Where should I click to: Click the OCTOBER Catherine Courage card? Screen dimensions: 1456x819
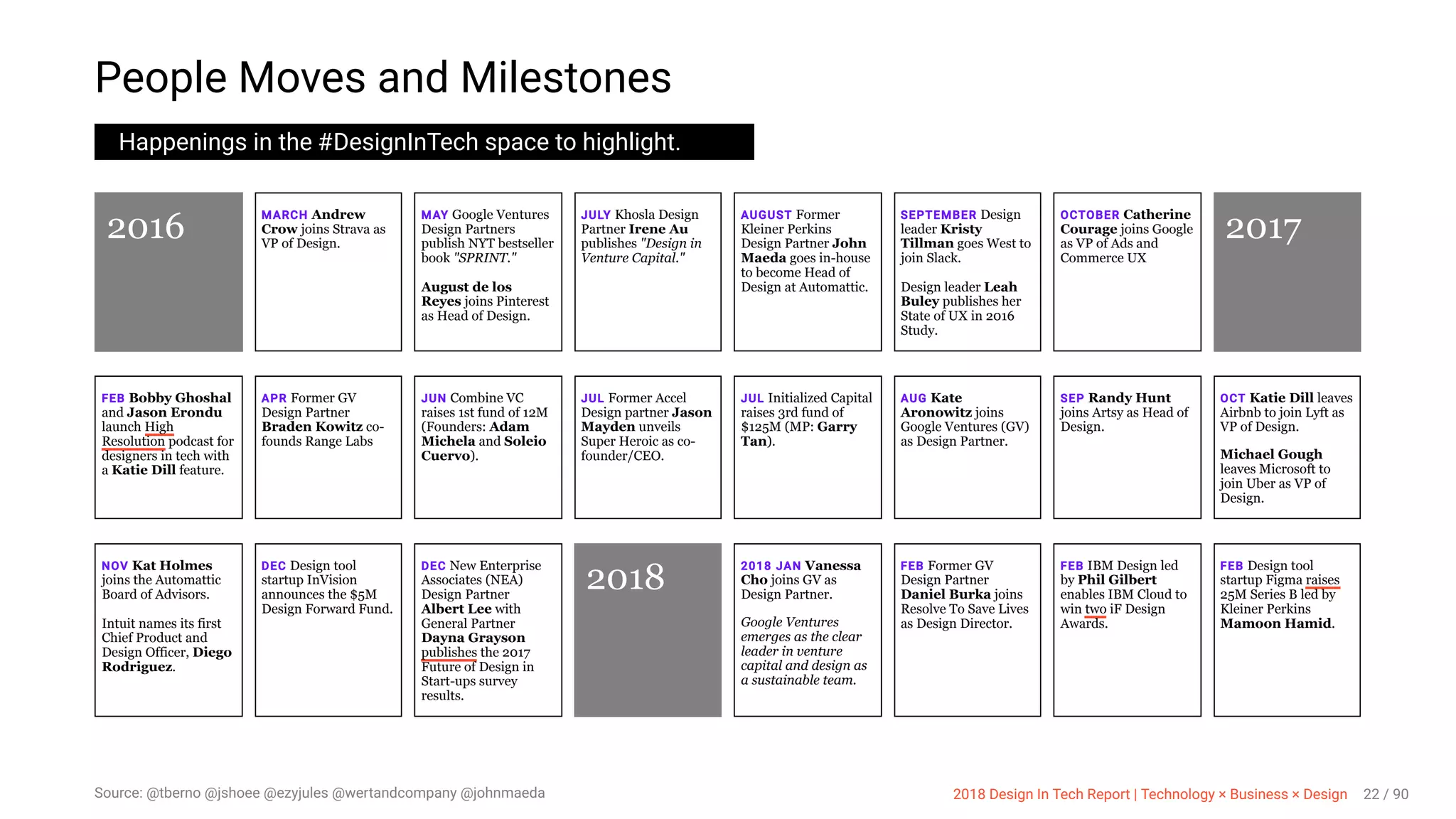[x=1127, y=272]
